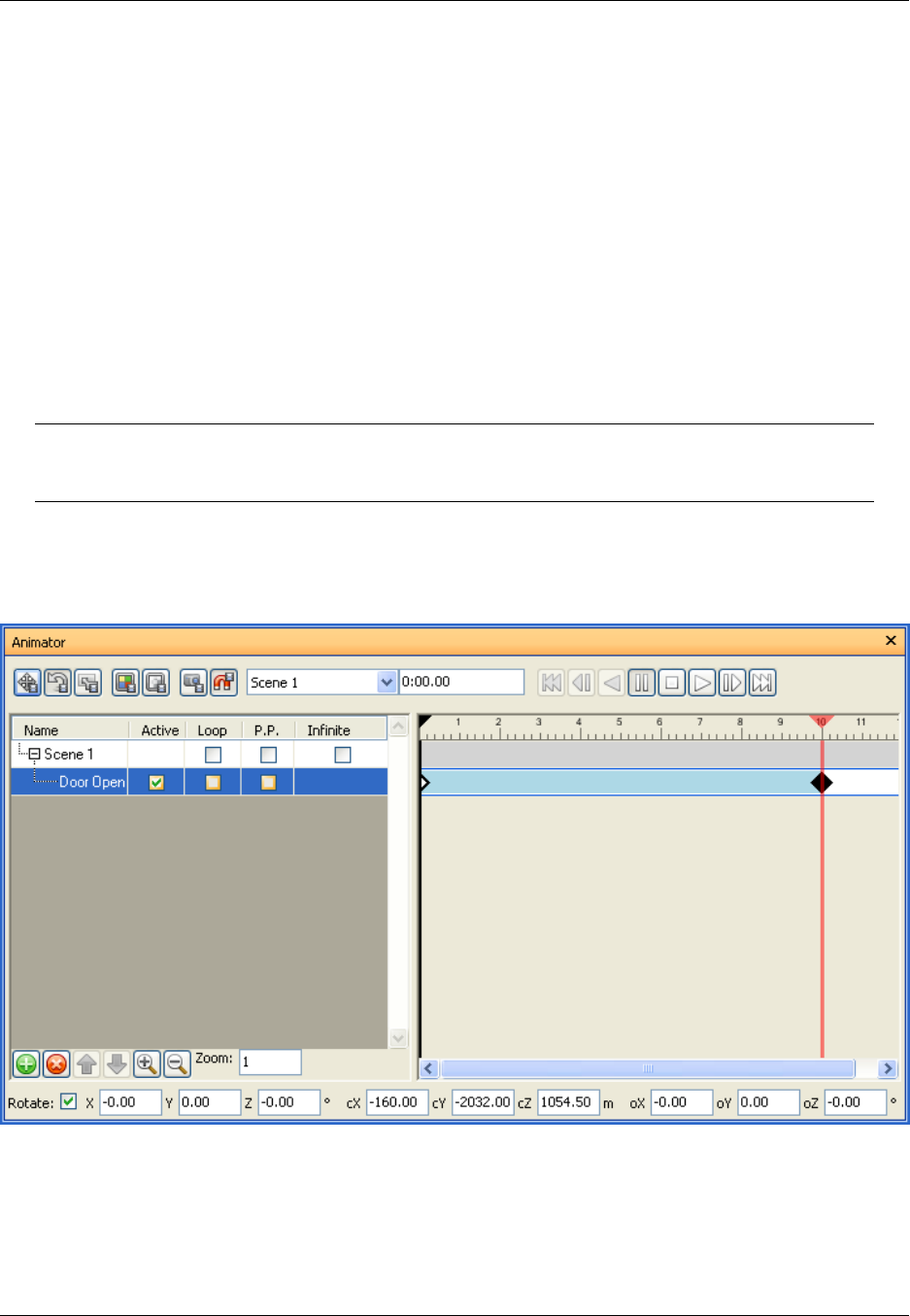Viewport: 910px width, 1316px height.
Task: Click the Name column header
Action: pyautogui.click(x=70, y=729)
